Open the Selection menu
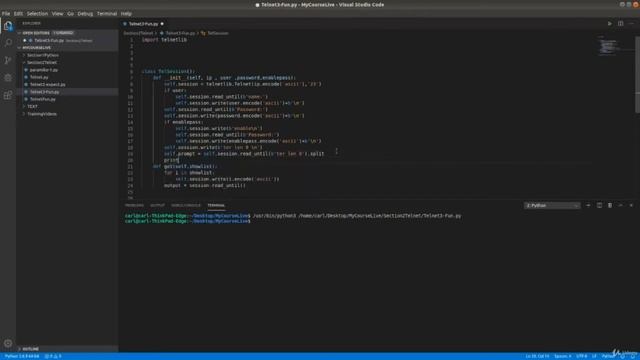 tap(37, 13)
